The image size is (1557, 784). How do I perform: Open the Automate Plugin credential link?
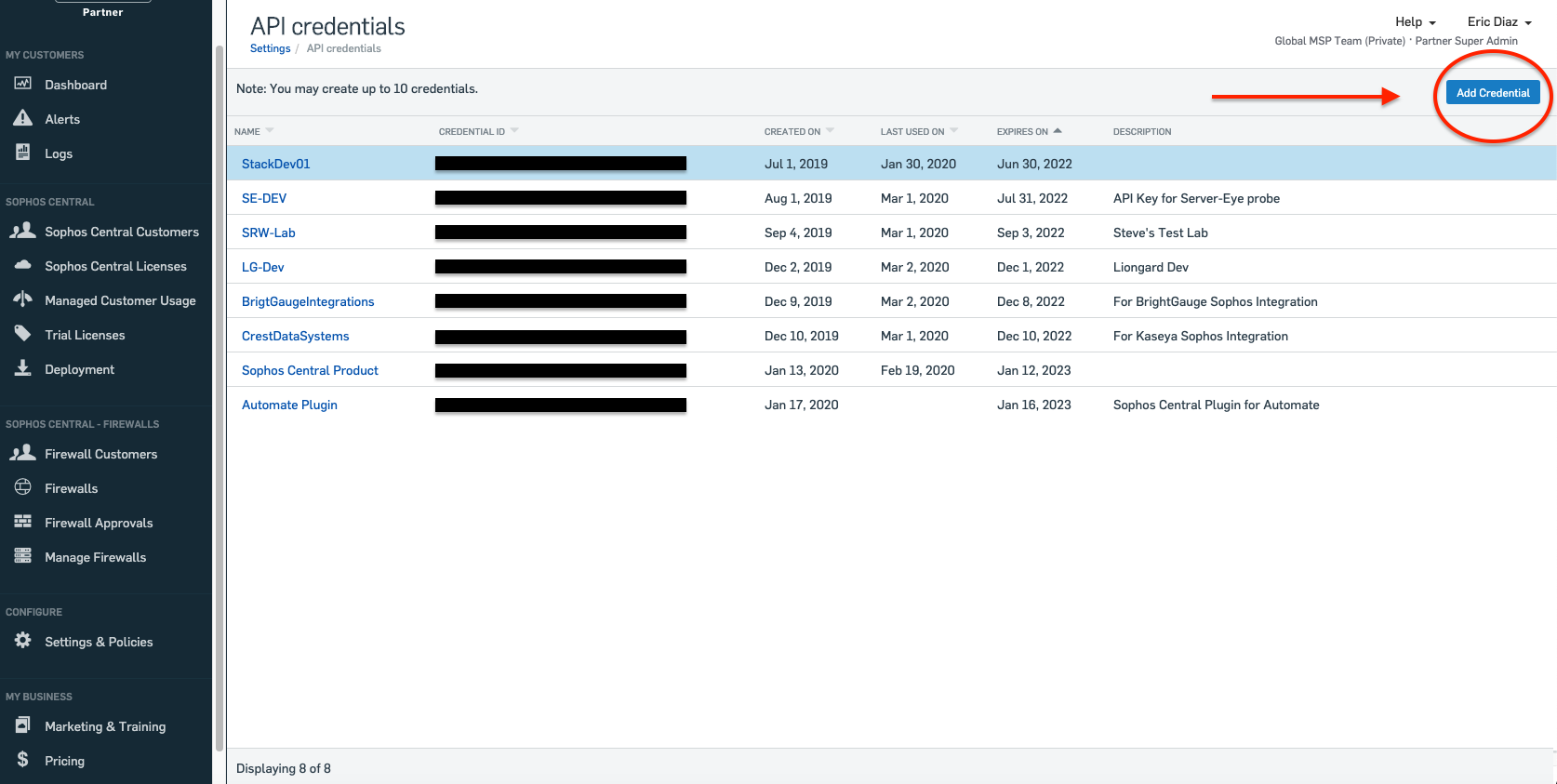(x=289, y=405)
